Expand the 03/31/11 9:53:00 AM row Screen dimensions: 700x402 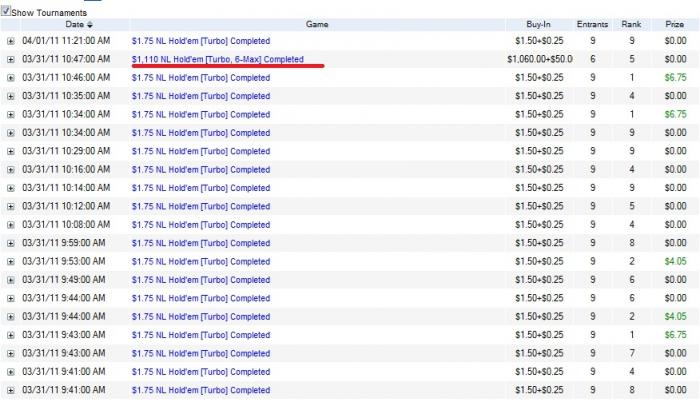pos(11,262)
